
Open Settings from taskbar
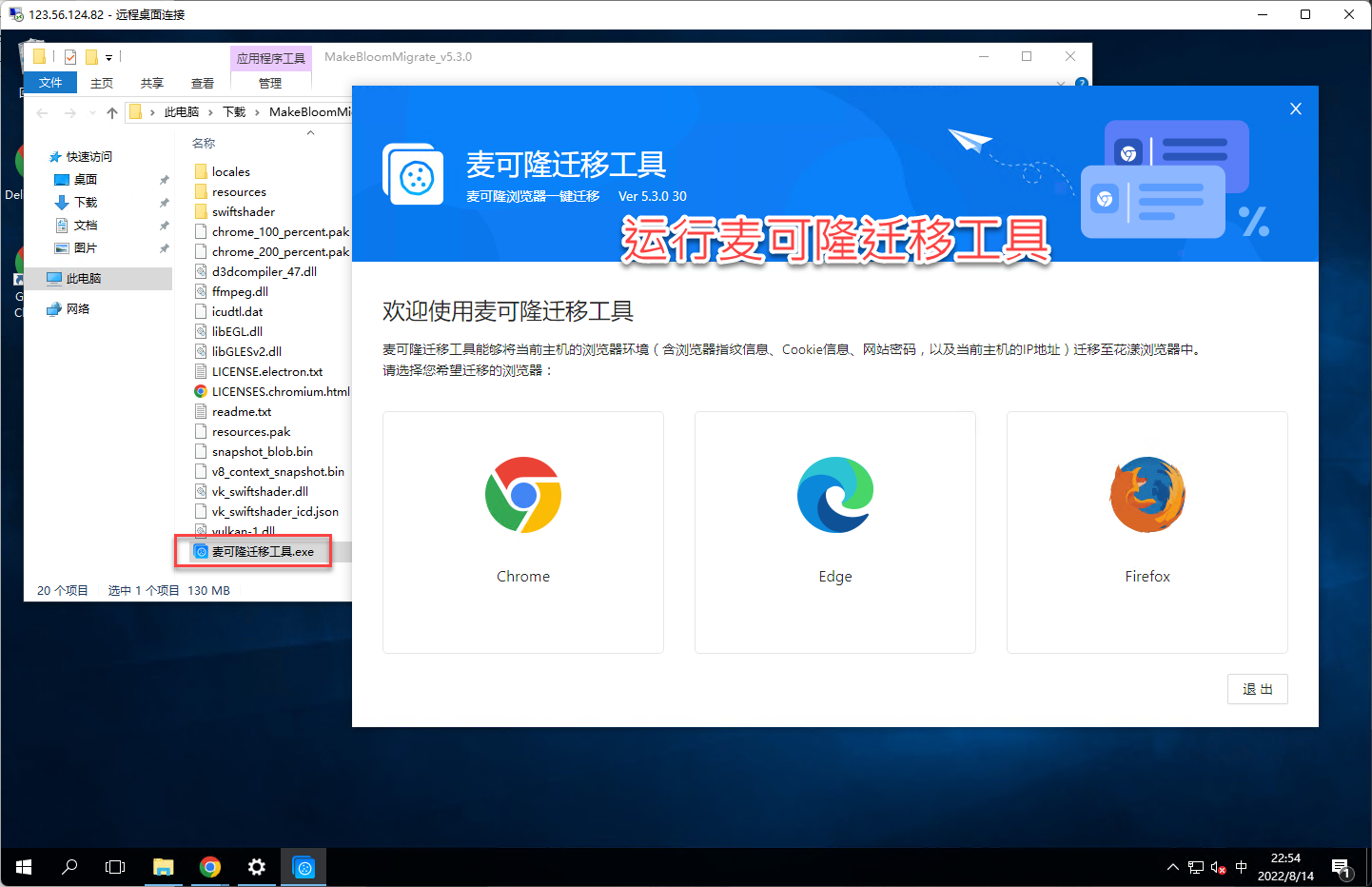tap(257, 867)
